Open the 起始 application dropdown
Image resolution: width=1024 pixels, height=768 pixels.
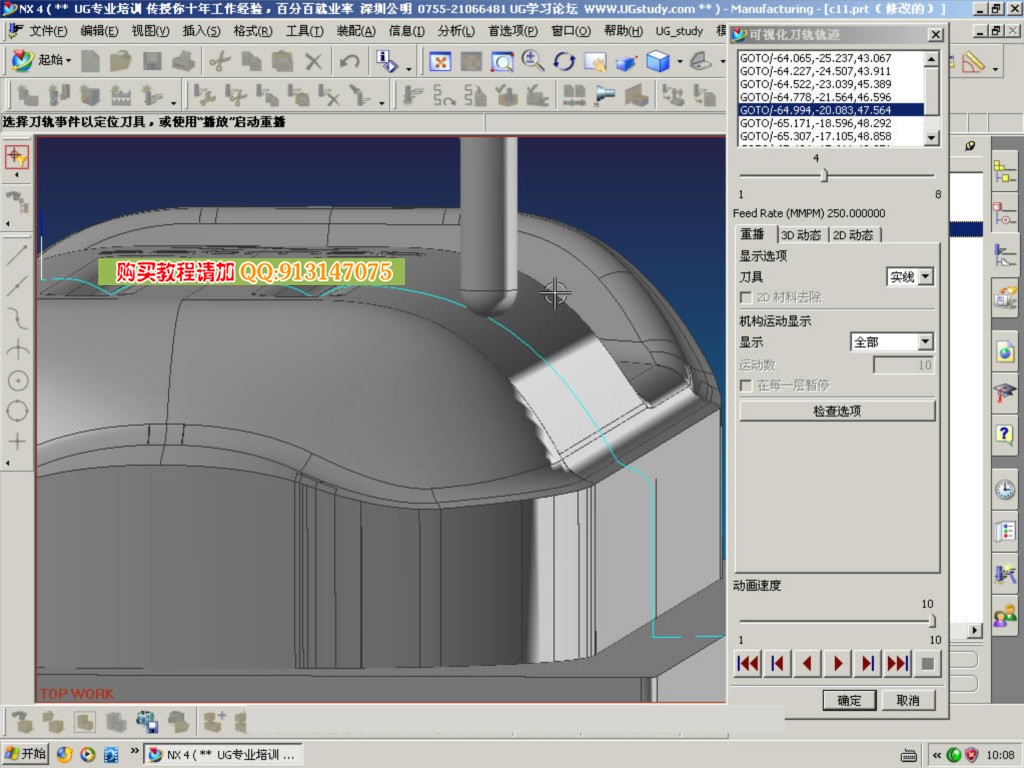pos(42,61)
